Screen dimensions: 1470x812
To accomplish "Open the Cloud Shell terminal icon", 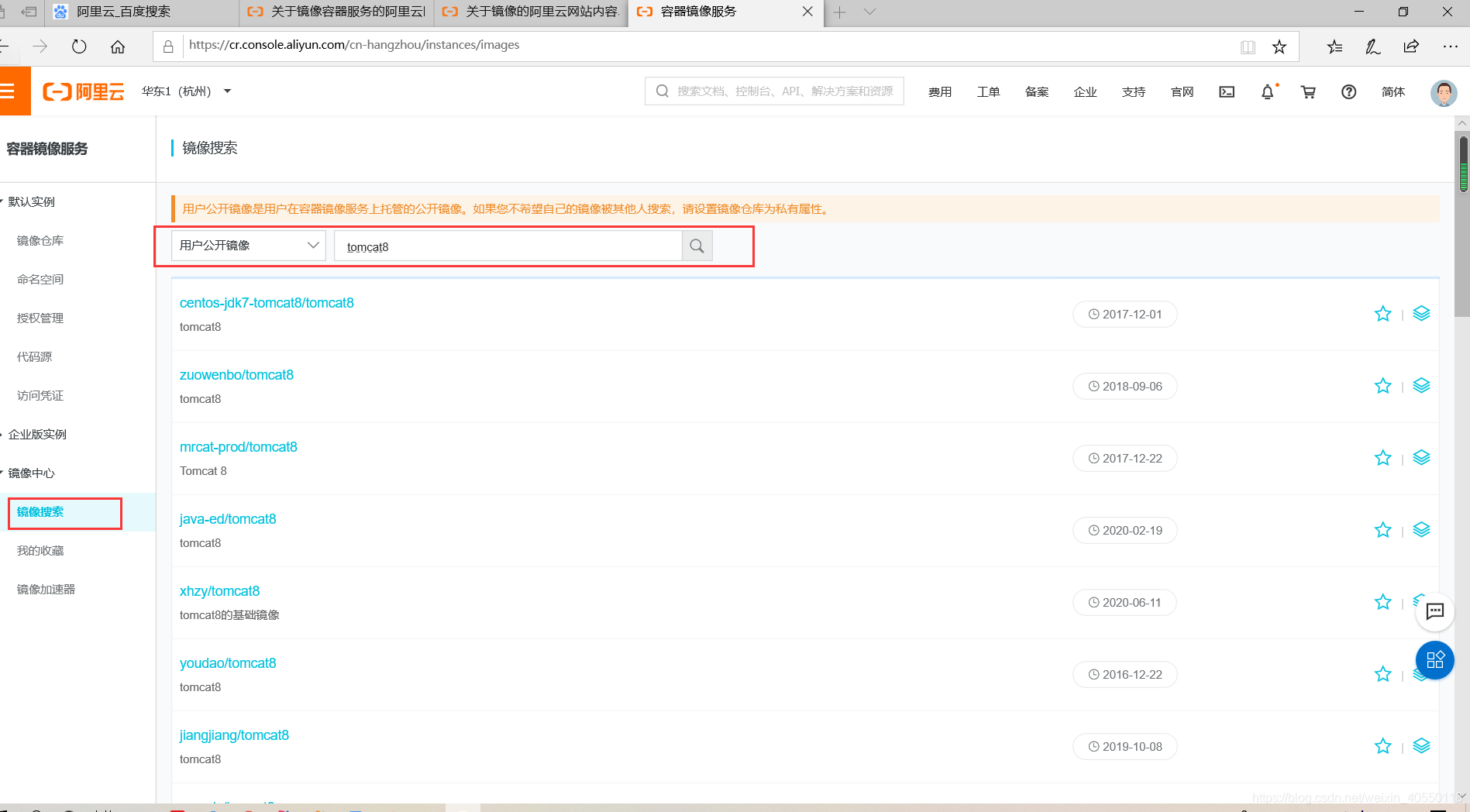I will pyautogui.click(x=1227, y=91).
